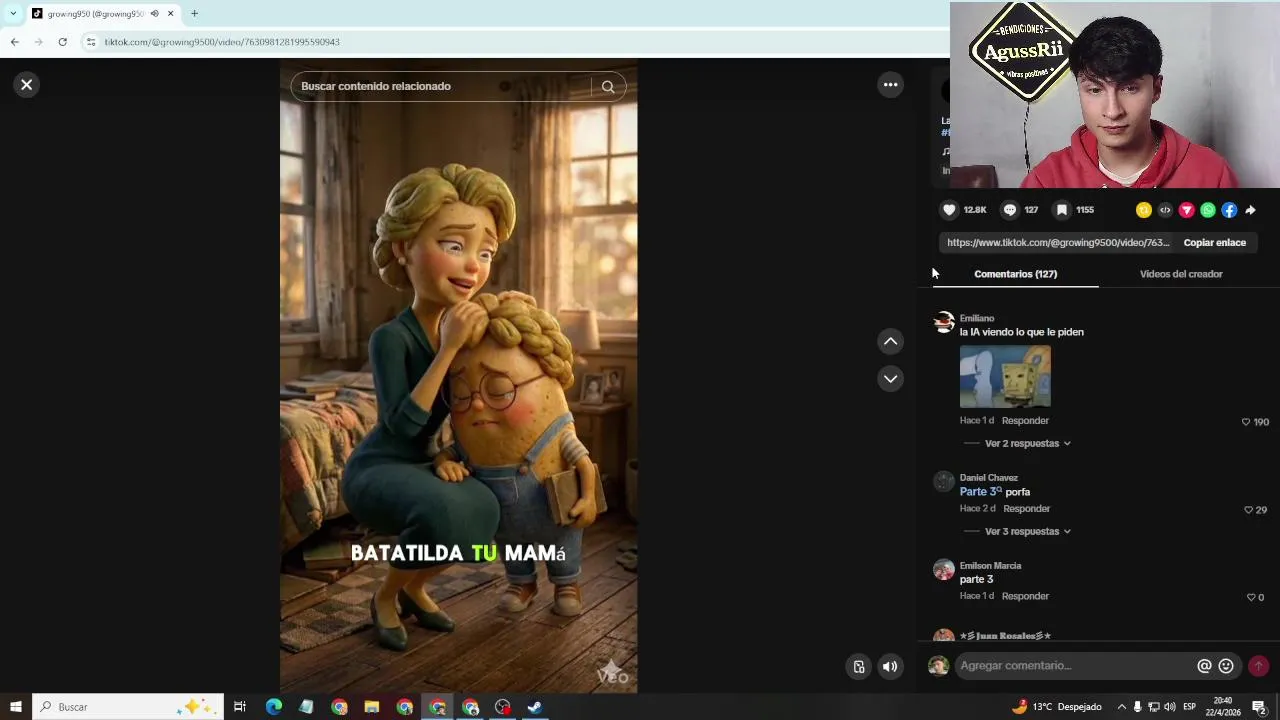Repost the video with the yellow icon
The image size is (1280, 720).
(x=1144, y=210)
